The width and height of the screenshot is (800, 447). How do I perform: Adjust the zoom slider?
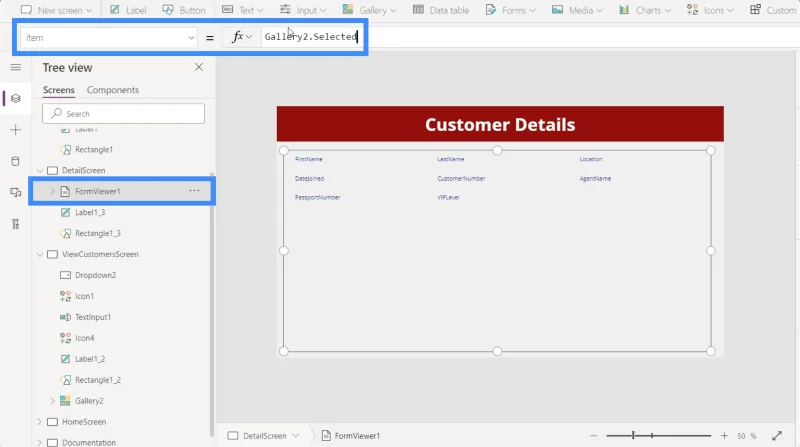659,436
